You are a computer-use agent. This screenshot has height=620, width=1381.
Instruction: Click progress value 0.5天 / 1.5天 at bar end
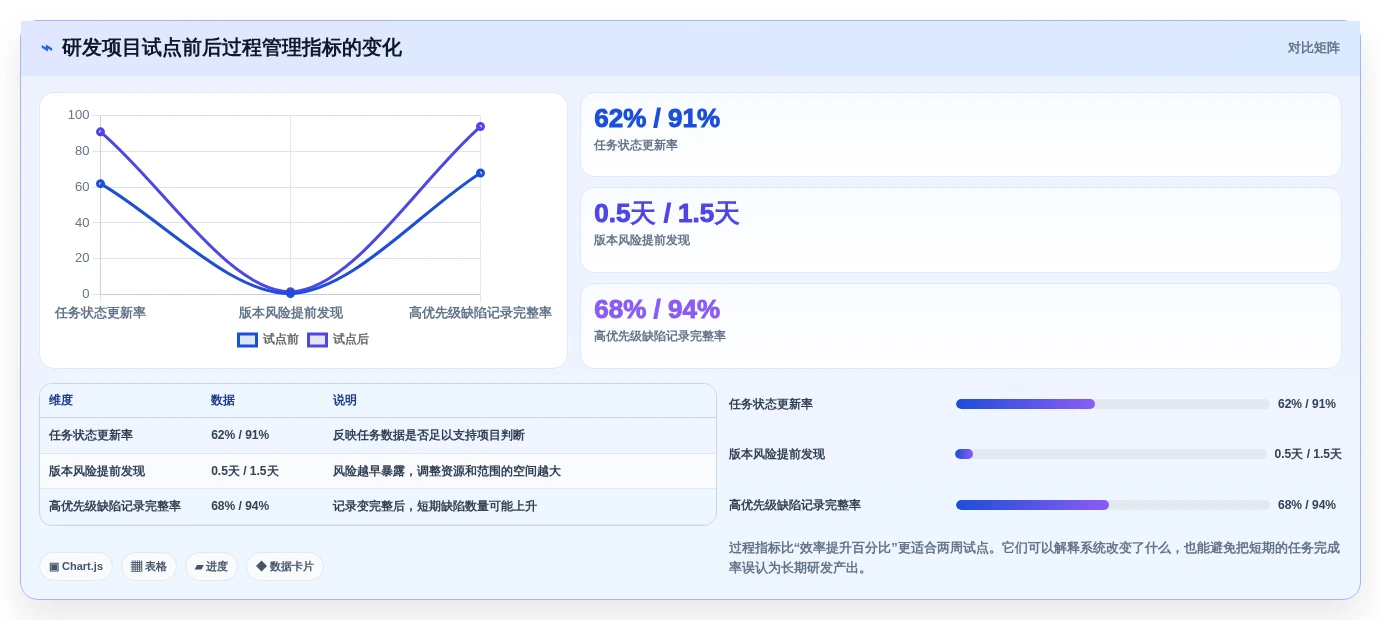(x=1308, y=454)
